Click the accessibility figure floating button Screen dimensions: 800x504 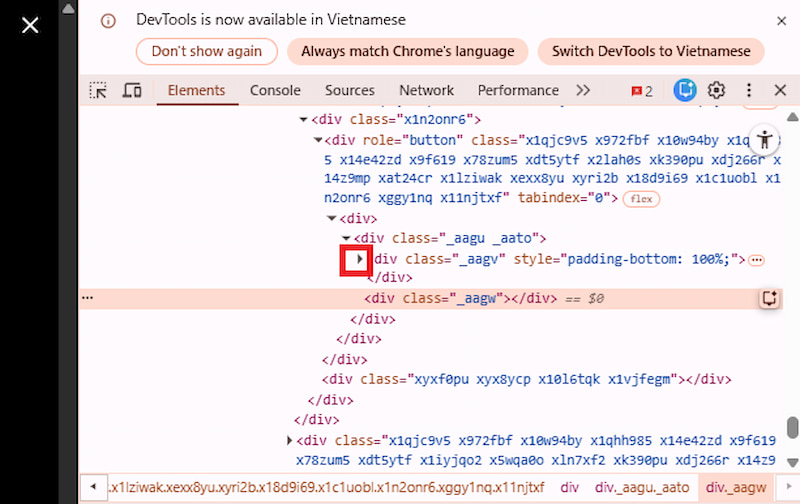coord(765,139)
